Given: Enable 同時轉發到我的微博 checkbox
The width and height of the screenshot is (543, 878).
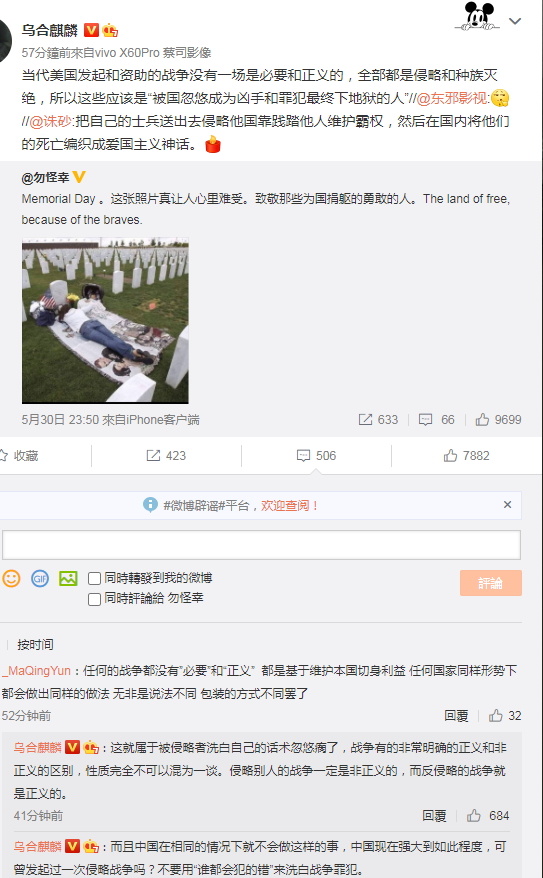Looking at the screenshot, I should click(95, 578).
